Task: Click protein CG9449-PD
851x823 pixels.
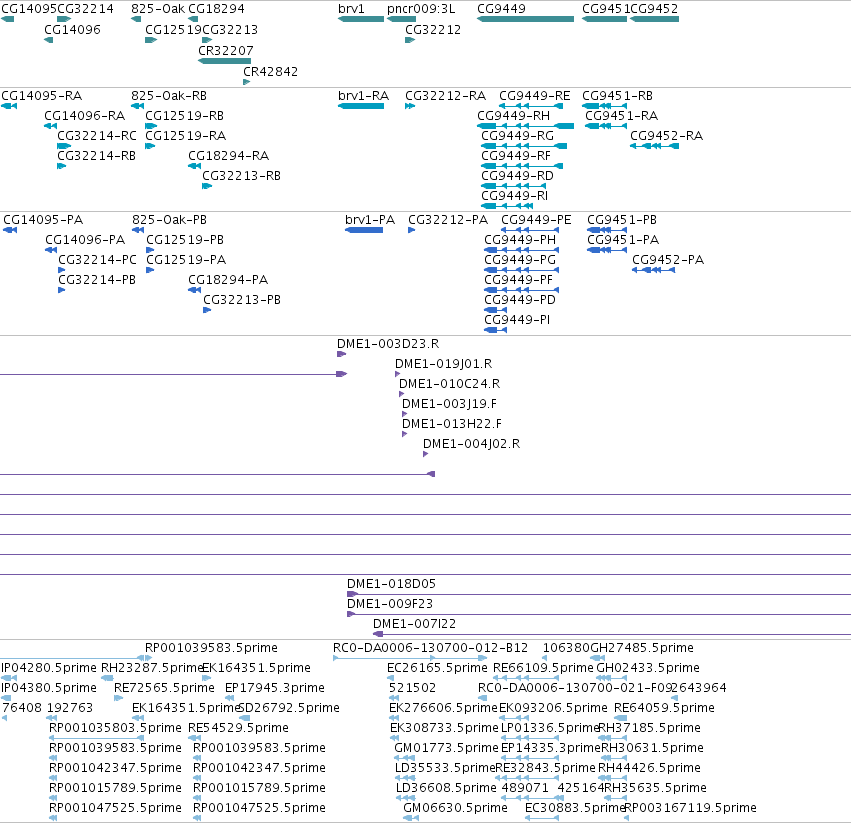Action: (x=519, y=300)
